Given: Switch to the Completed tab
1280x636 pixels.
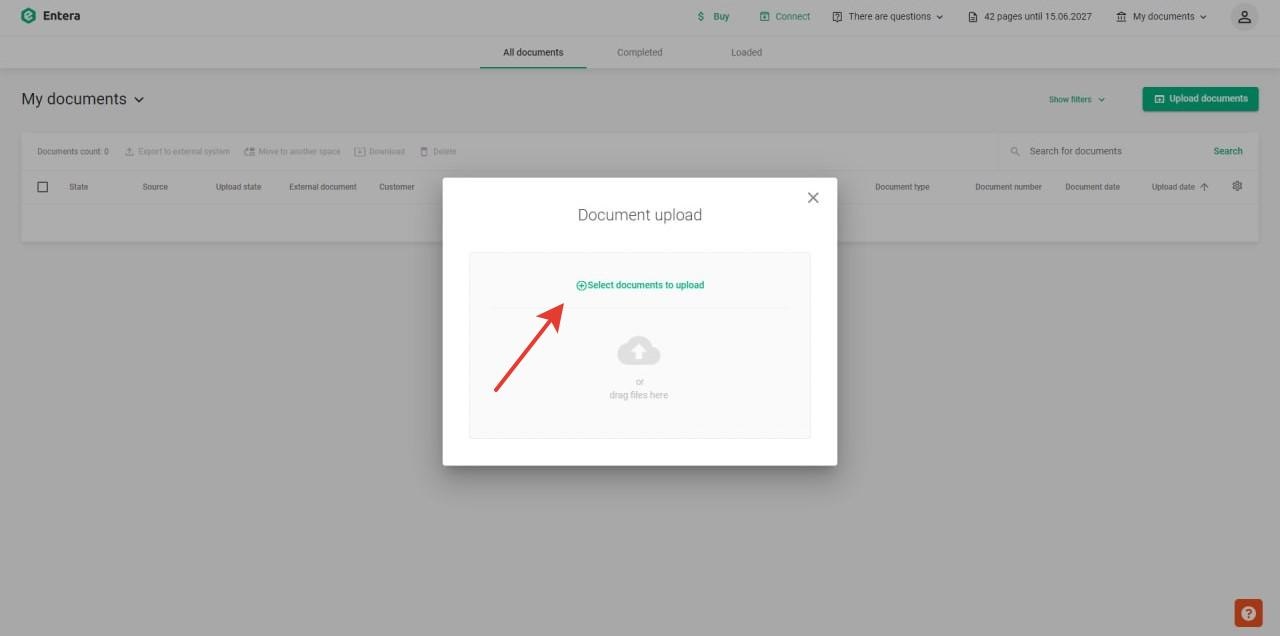Looking at the screenshot, I should click(x=639, y=53).
